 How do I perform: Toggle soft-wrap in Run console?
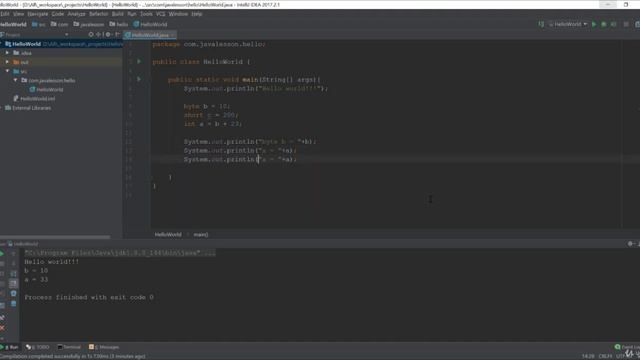(x=13, y=273)
